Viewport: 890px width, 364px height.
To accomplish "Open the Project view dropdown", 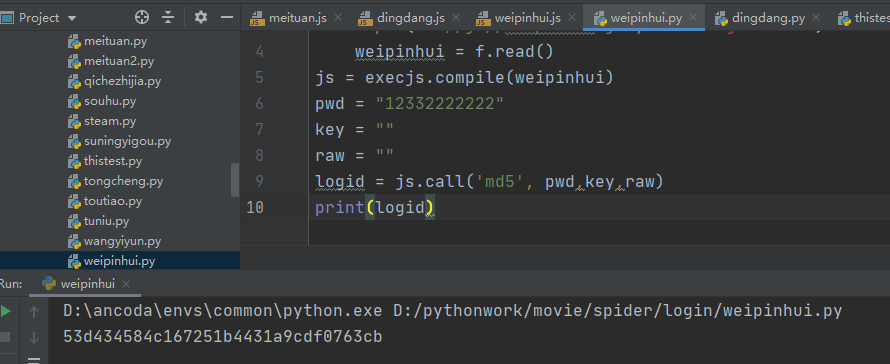I will click(72, 18).
